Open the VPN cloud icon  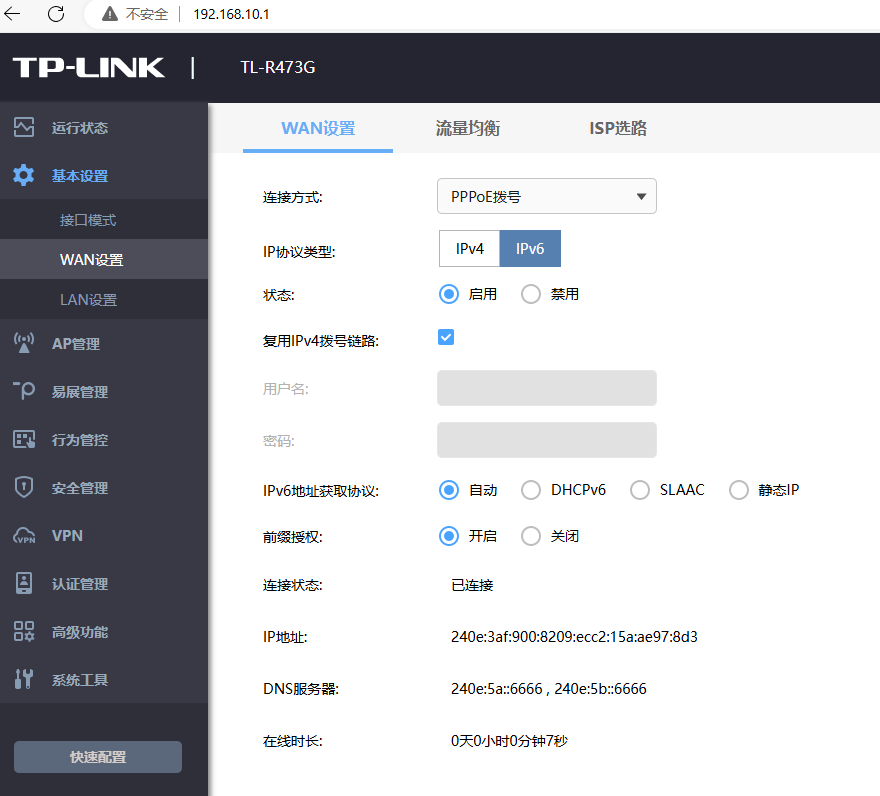24,536
